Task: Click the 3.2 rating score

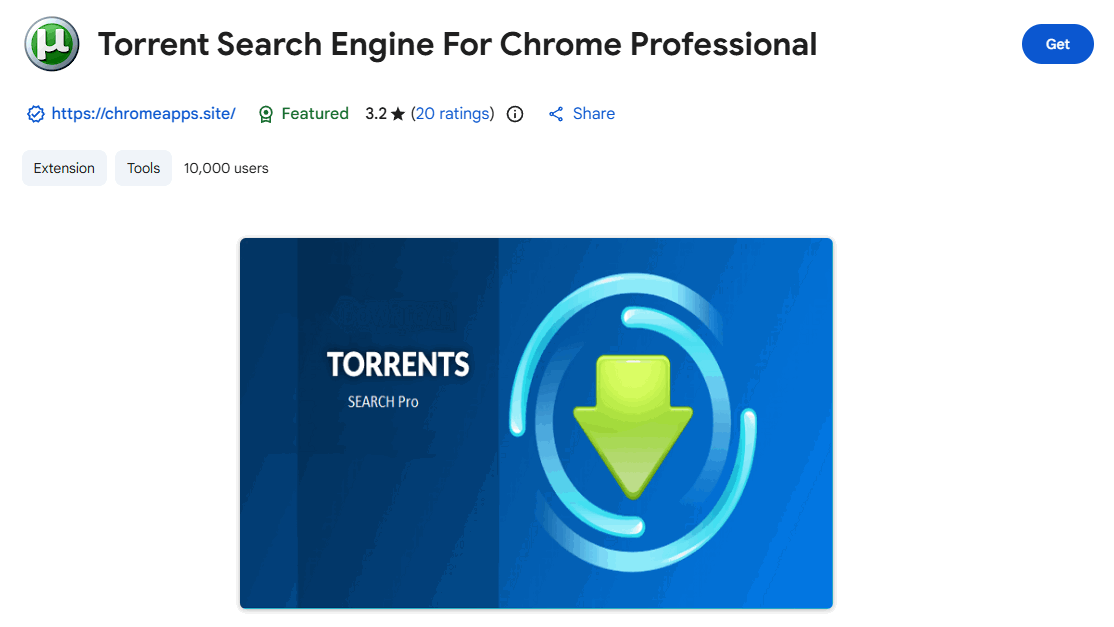Action: 376,114
